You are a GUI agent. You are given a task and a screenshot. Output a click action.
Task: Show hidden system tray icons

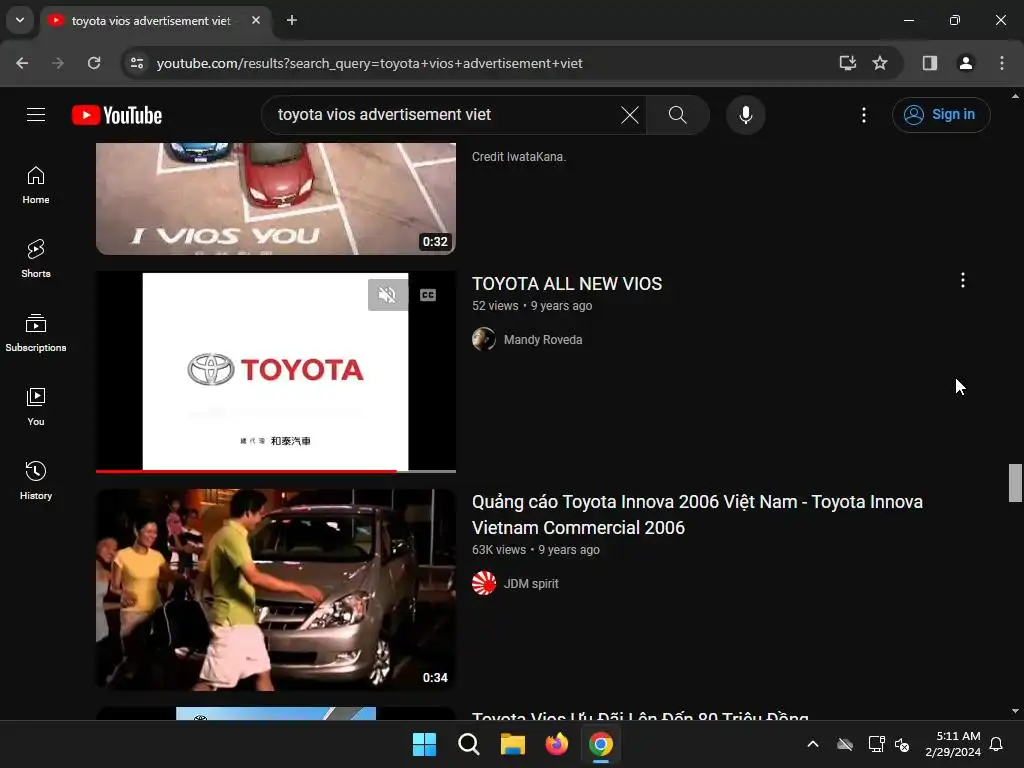coord(813,744)
